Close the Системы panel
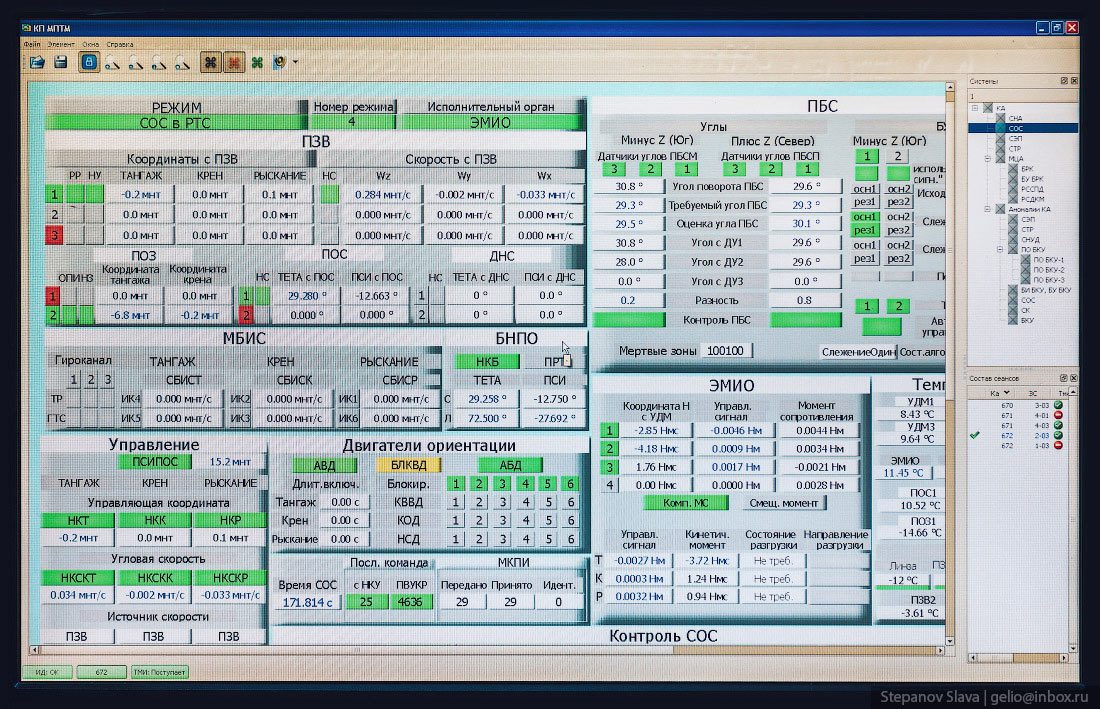 (x=1073, y=81)
